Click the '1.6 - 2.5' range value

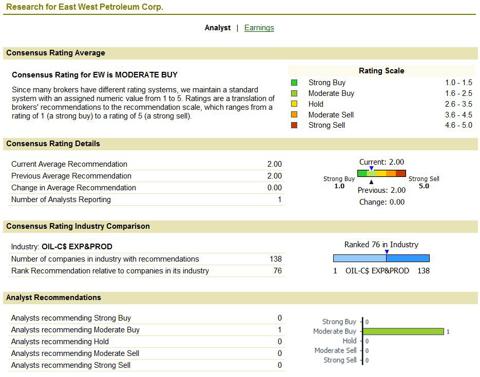tap(458, 93)
